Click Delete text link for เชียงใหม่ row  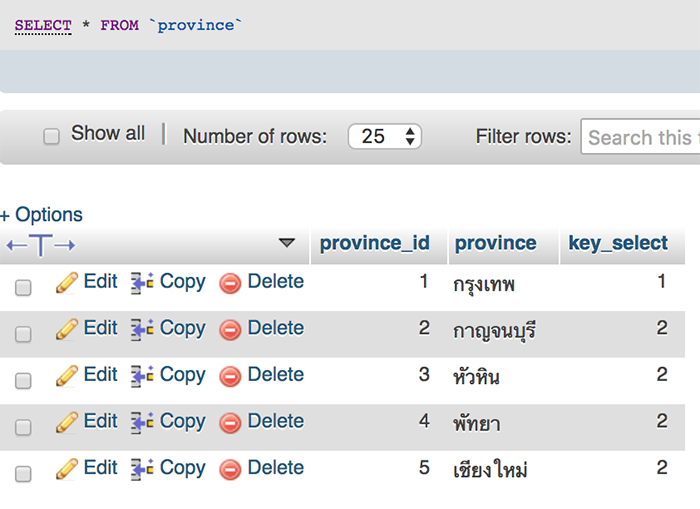point(275,467)
